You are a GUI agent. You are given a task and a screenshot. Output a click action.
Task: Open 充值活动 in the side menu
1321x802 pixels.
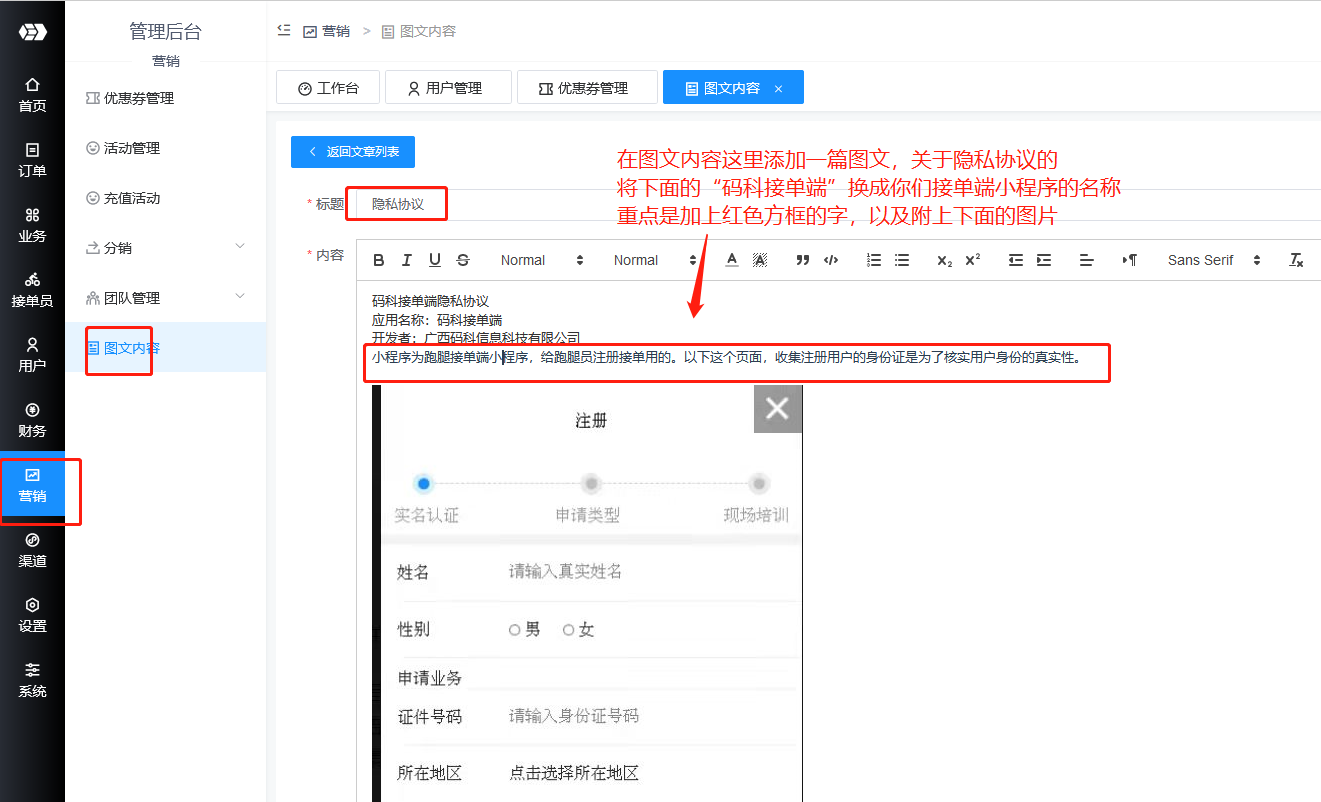click(x=166, y=197)
